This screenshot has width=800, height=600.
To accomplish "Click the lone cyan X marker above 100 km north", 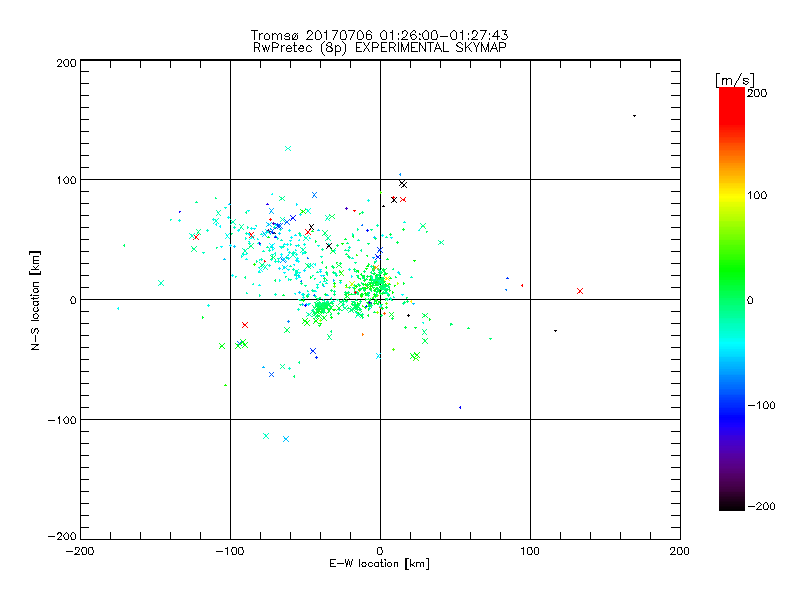I will (288, 148).
